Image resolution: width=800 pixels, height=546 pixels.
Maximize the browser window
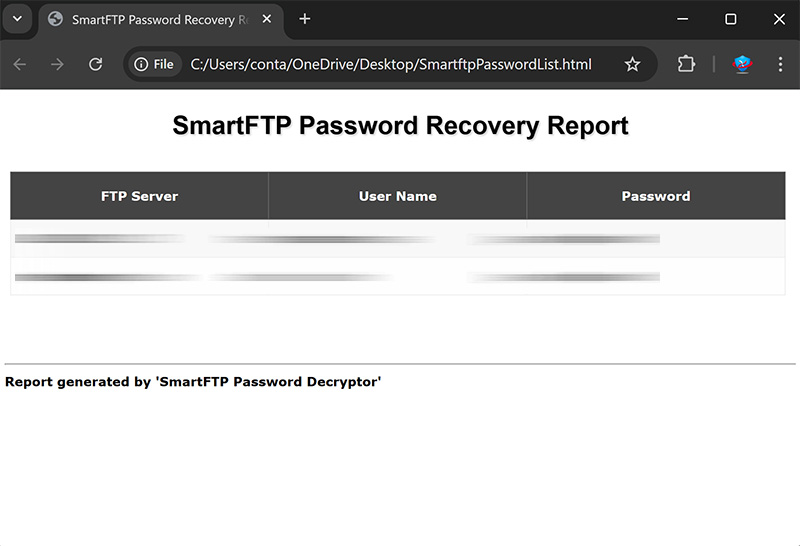tap(731, 19)
